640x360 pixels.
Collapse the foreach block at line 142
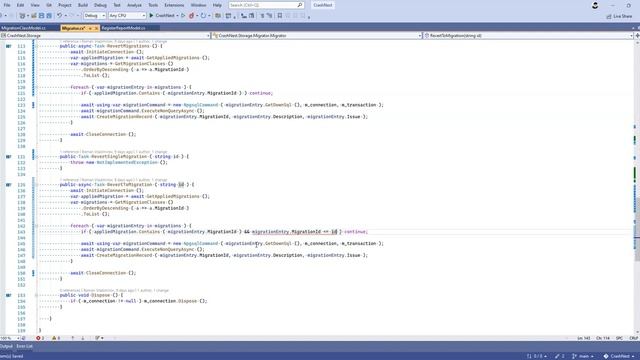coord(36,226)
